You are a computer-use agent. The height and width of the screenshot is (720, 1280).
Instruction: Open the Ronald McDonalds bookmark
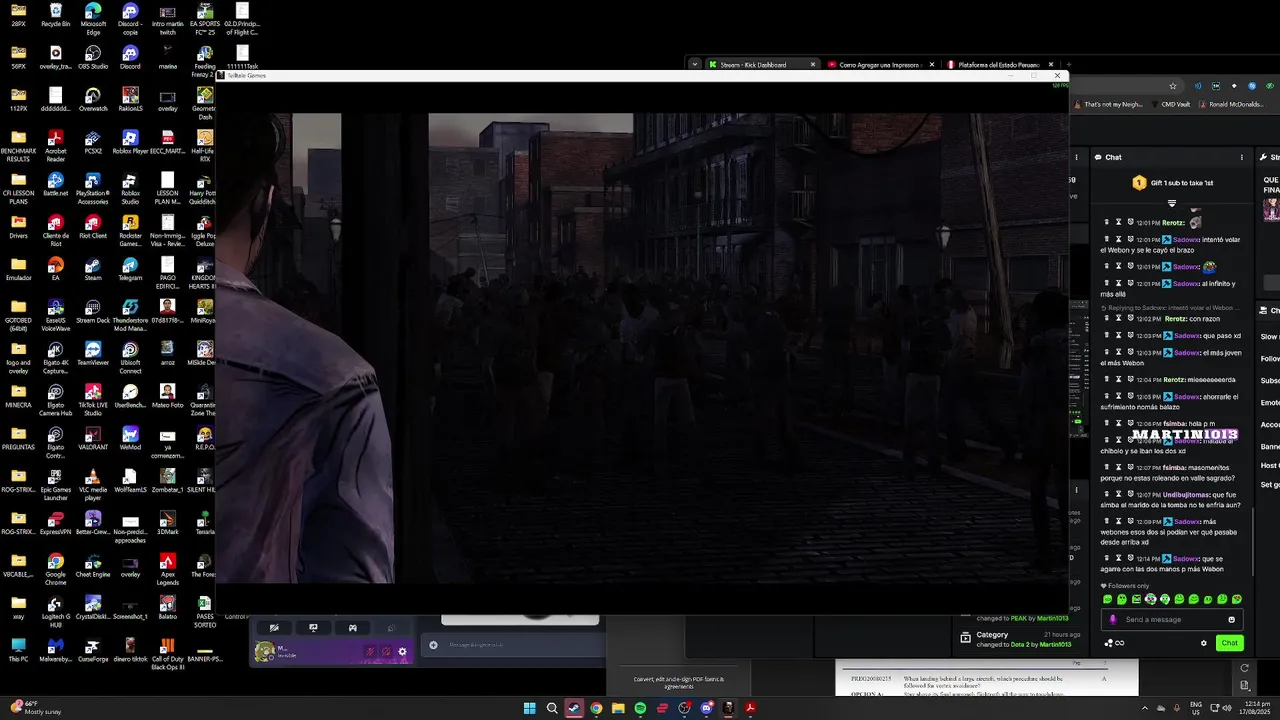click(x=1231, y=104)
